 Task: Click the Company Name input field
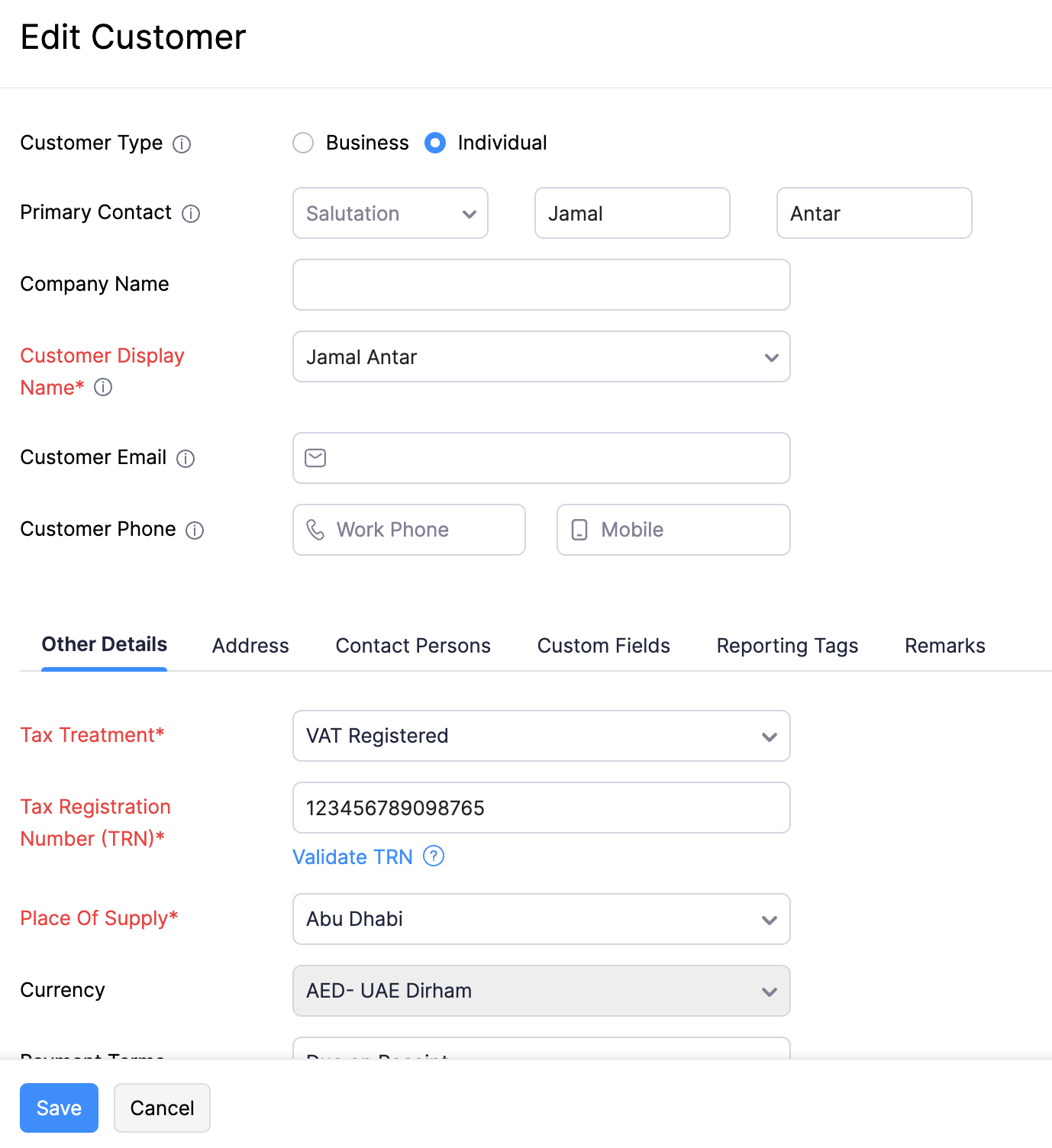541,285
